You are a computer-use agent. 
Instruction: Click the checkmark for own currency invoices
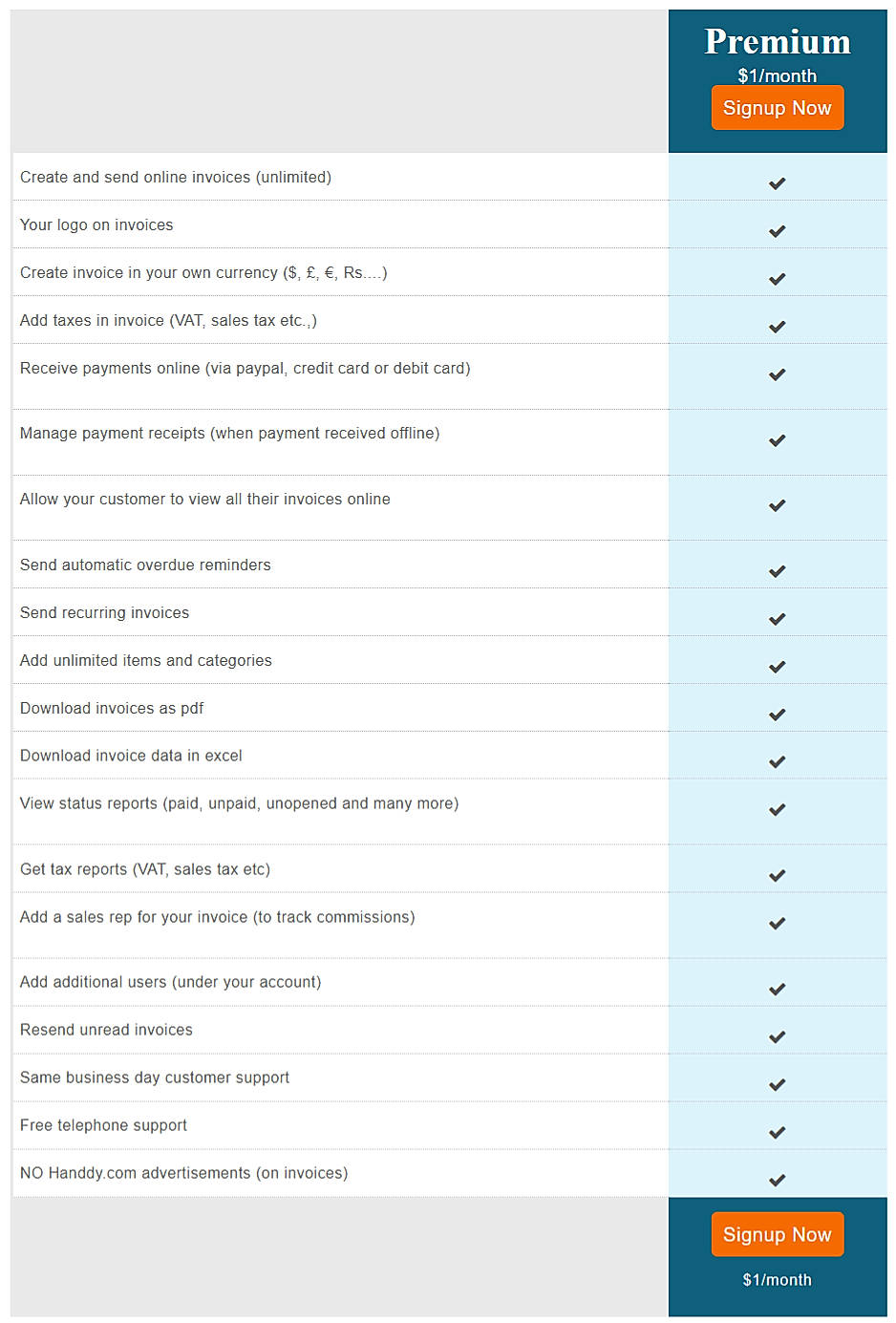pos(777,278)
